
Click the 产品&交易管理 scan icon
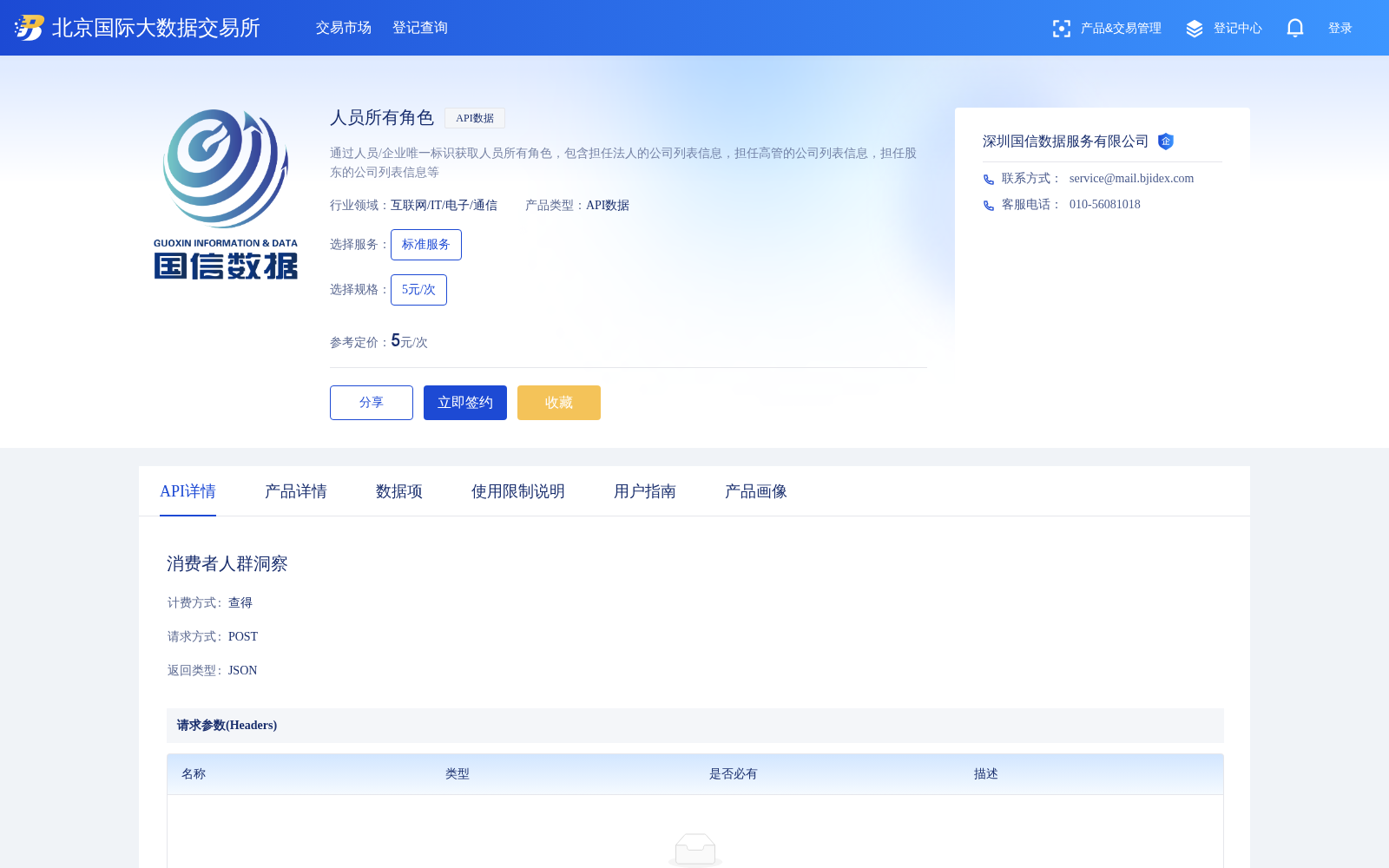pyautogui.click(x=1061, y=29)
